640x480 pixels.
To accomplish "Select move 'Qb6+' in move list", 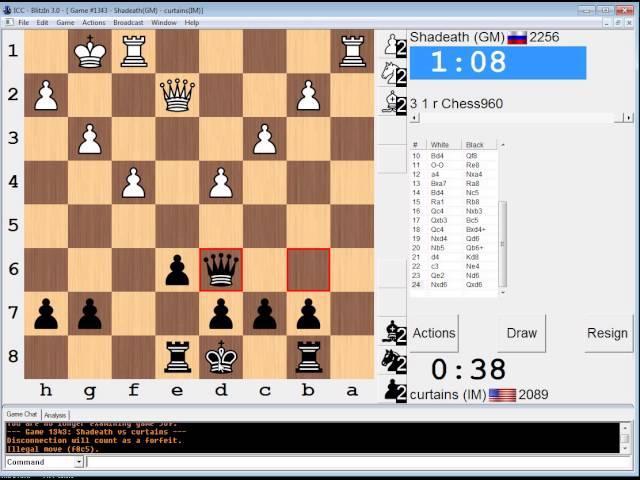I will point(474,248).
